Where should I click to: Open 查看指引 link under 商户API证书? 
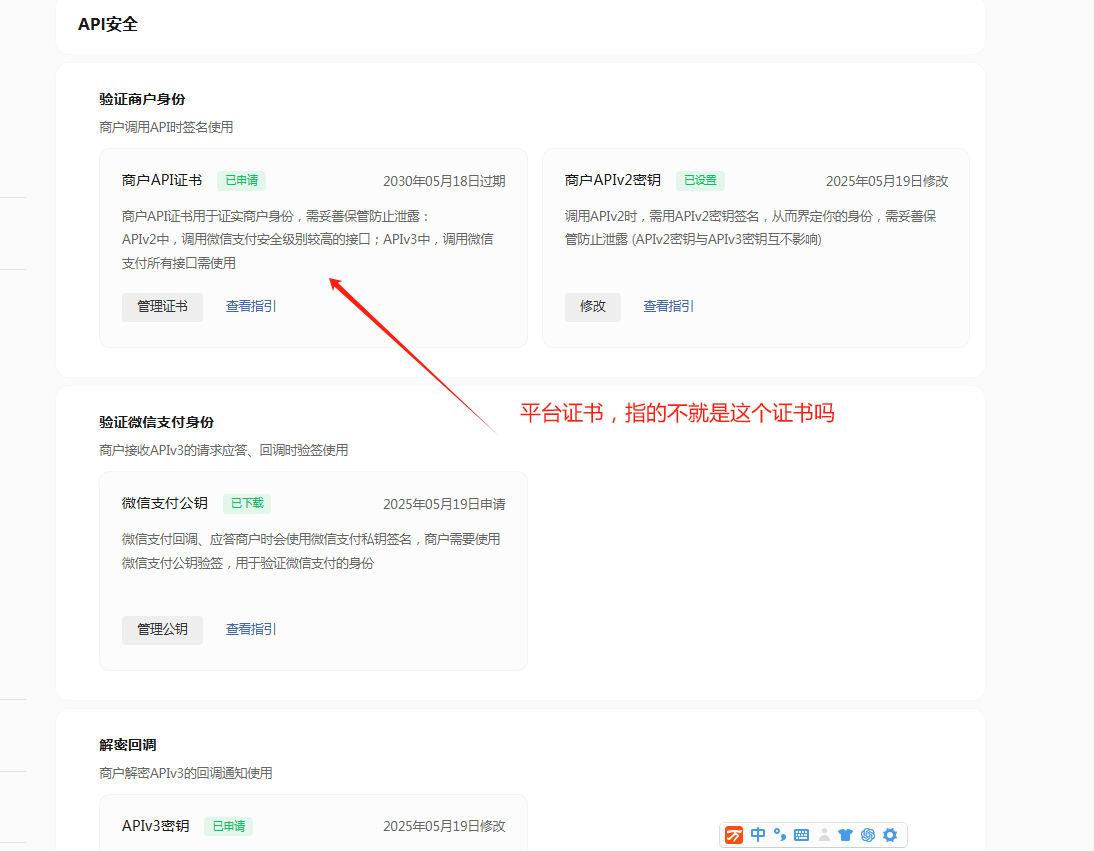tap(251, 306)
